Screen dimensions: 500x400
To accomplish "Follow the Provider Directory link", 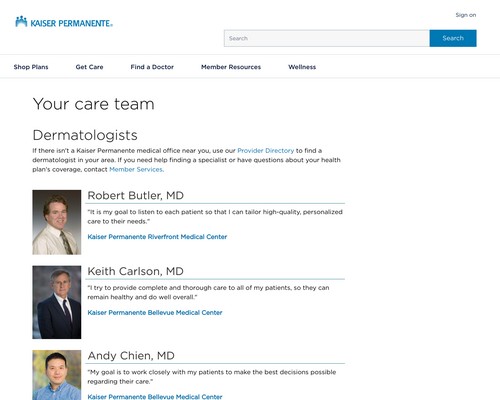I will pos(266,151).
